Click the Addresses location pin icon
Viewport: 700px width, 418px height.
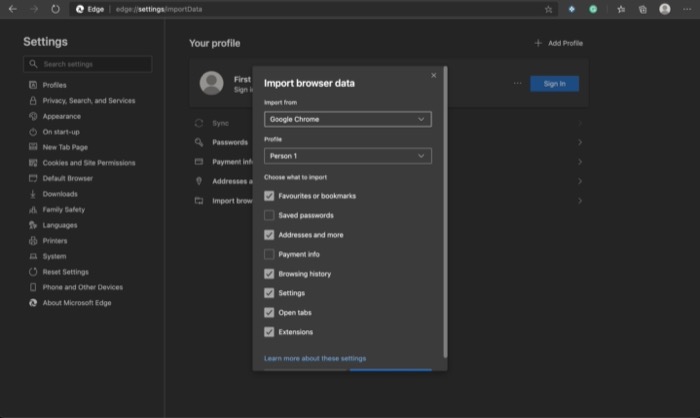(x=199, y=181)
